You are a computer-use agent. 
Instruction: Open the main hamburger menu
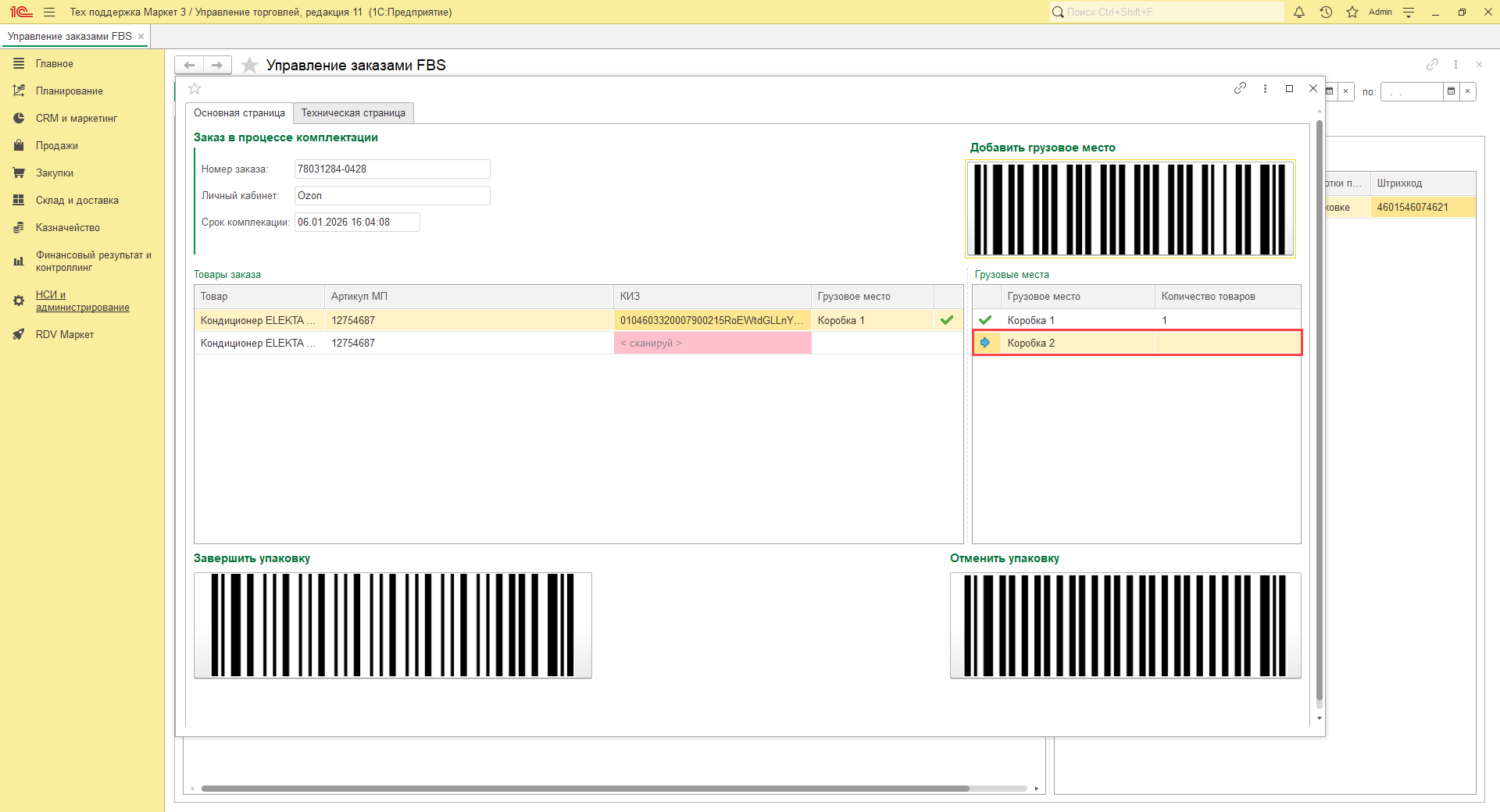pos(49,12)
